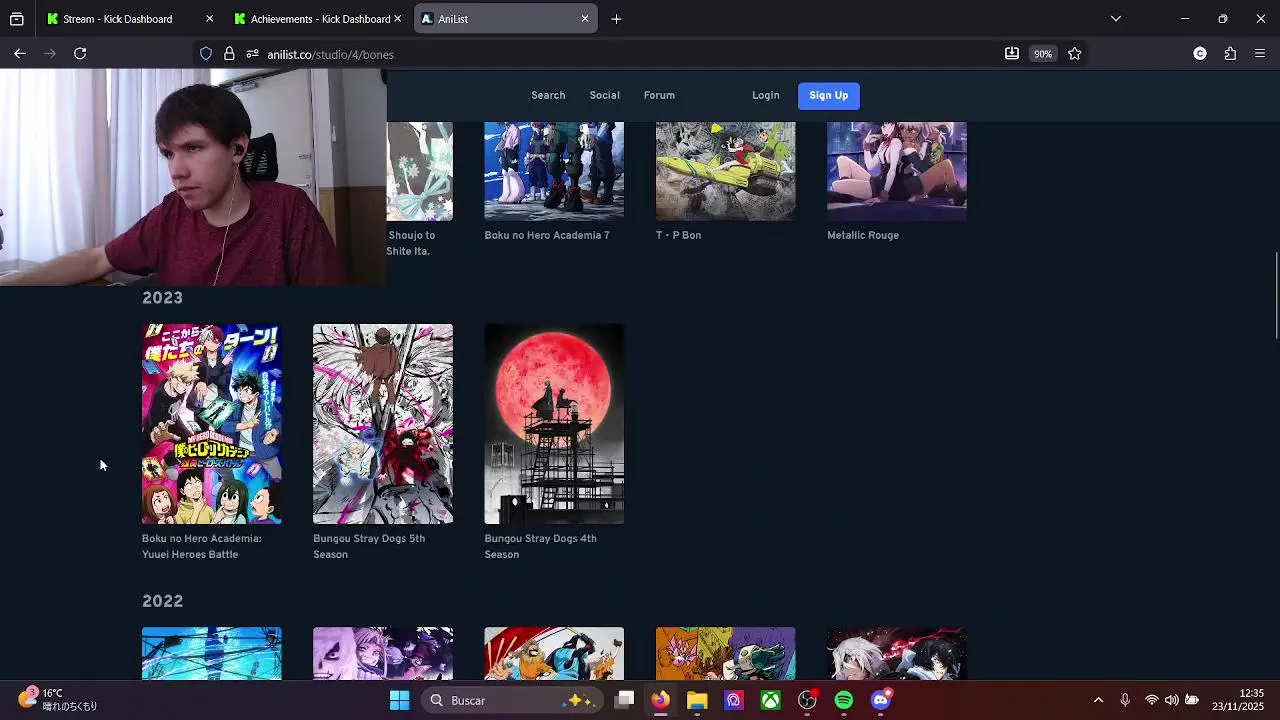This screenshot has height=720, width=1280.
Task: Open the Firefox application menu
Action: point(1260,54)
